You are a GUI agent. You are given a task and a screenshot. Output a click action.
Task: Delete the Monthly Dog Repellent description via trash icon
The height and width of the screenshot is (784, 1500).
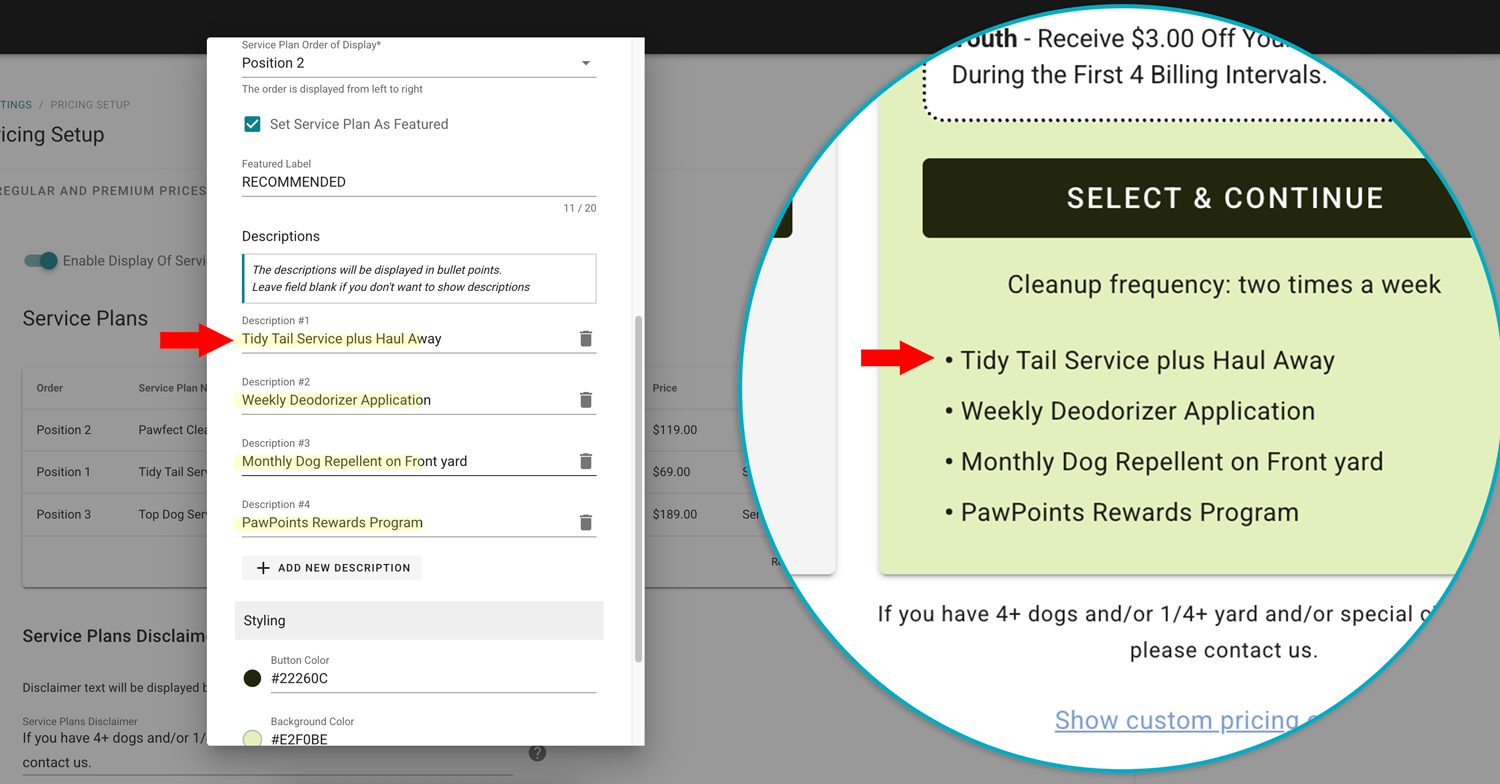point(586,460)
